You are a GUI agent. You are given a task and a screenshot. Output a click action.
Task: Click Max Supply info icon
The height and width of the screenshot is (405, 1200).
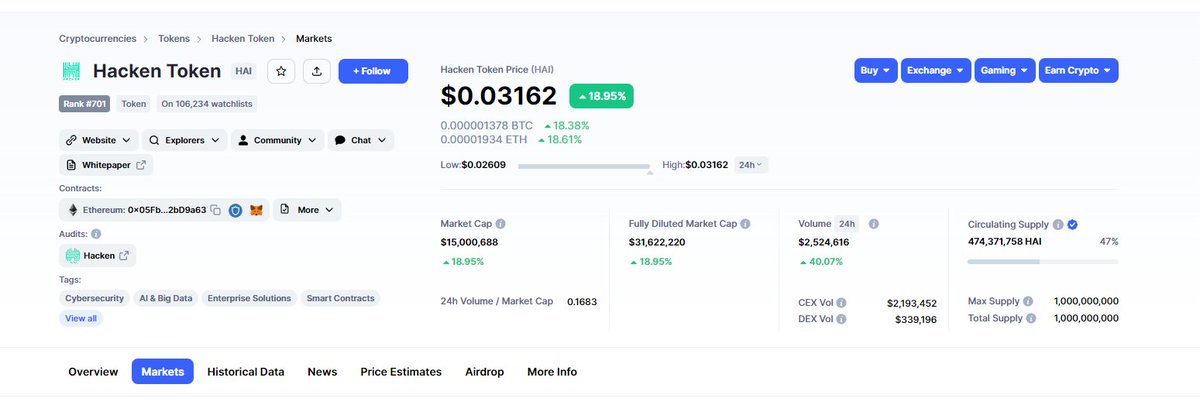point(1028,301)
